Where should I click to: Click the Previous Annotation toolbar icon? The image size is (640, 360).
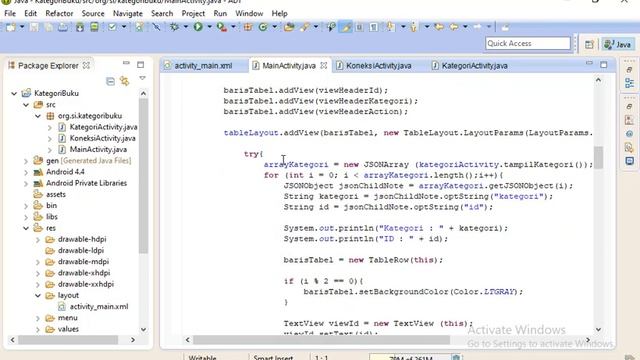pyautogui.click(x=413, y=27)
